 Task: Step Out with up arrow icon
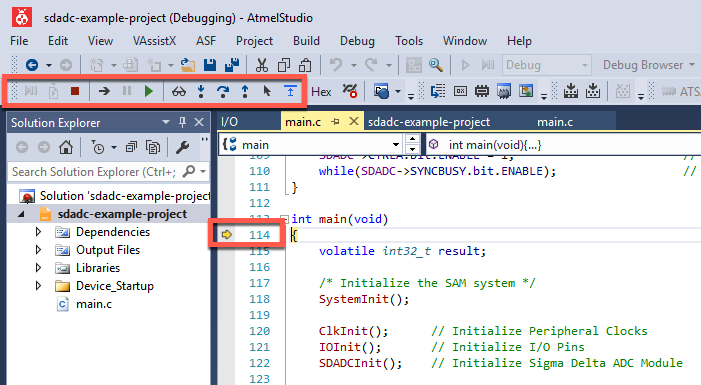245,91
